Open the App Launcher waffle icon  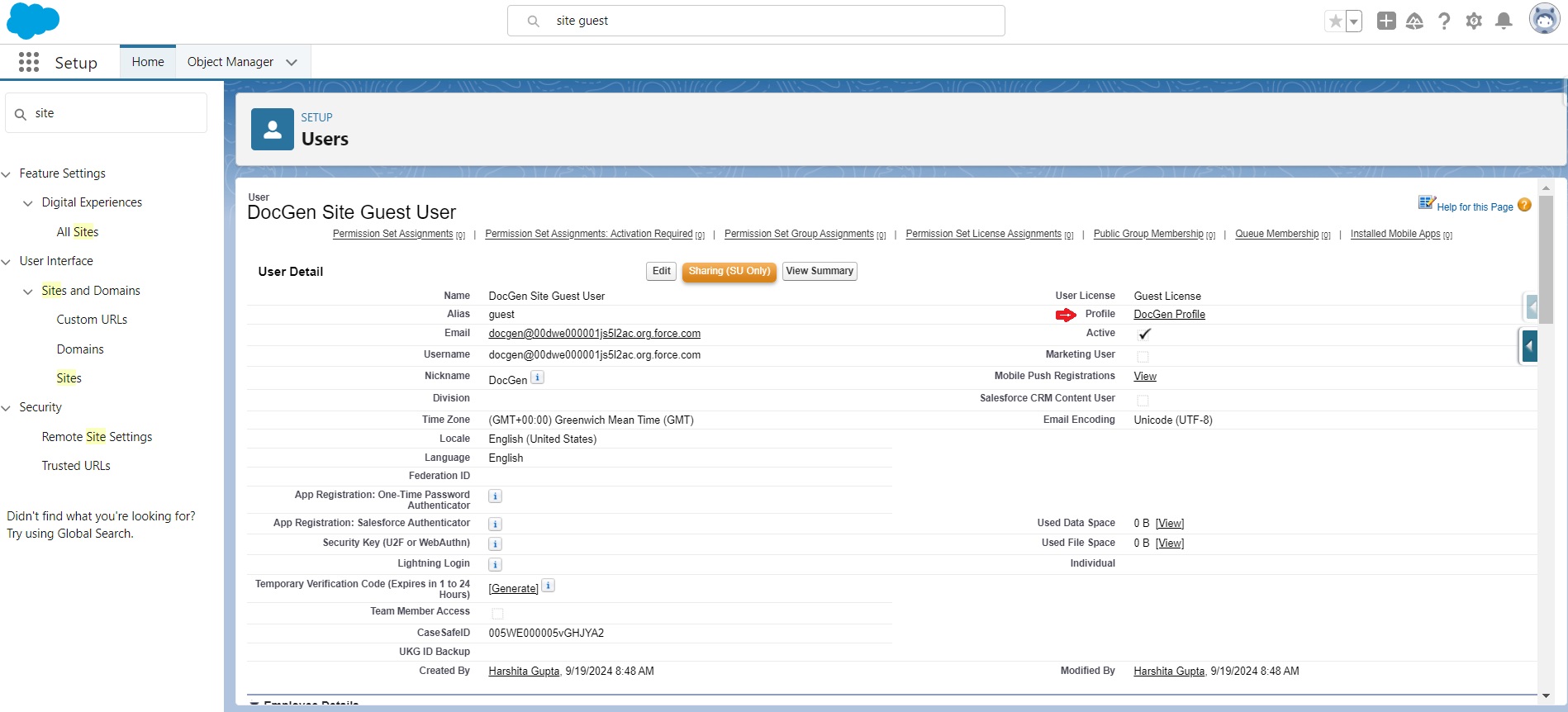(x=29, y=62)
